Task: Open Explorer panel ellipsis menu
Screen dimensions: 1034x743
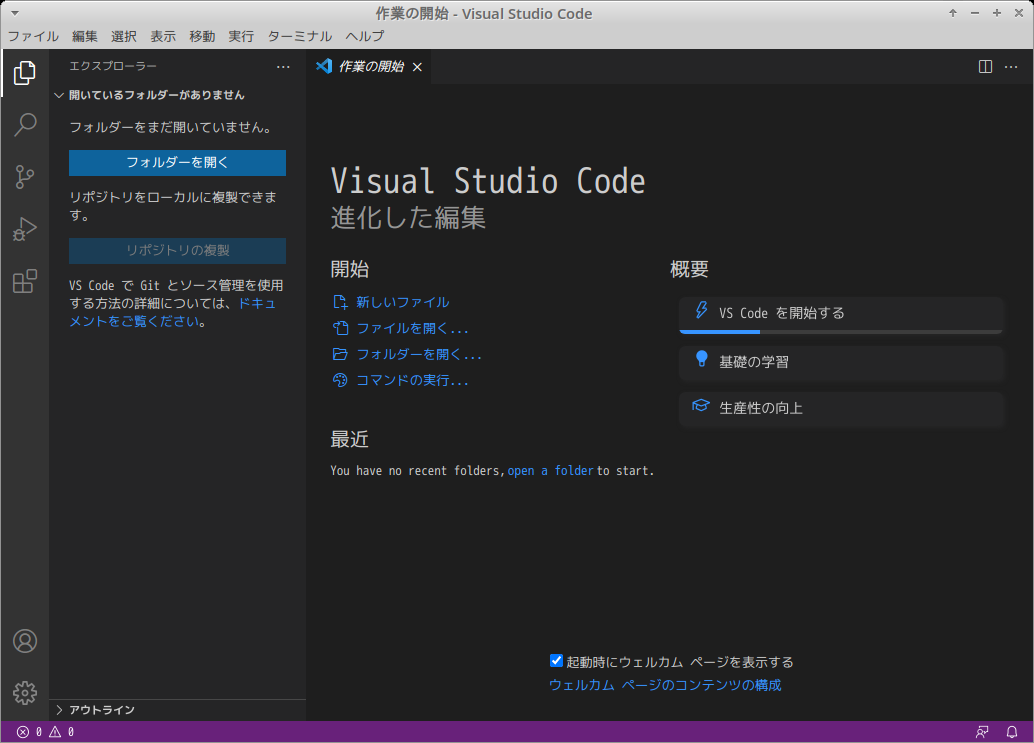Action: tap(283, 67)
